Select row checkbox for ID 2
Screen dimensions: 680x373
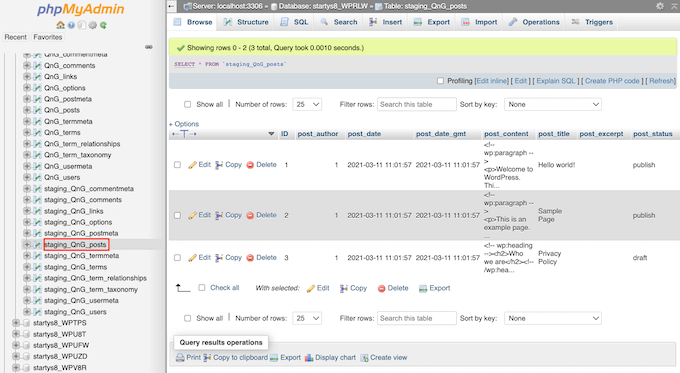pos(177,215)
